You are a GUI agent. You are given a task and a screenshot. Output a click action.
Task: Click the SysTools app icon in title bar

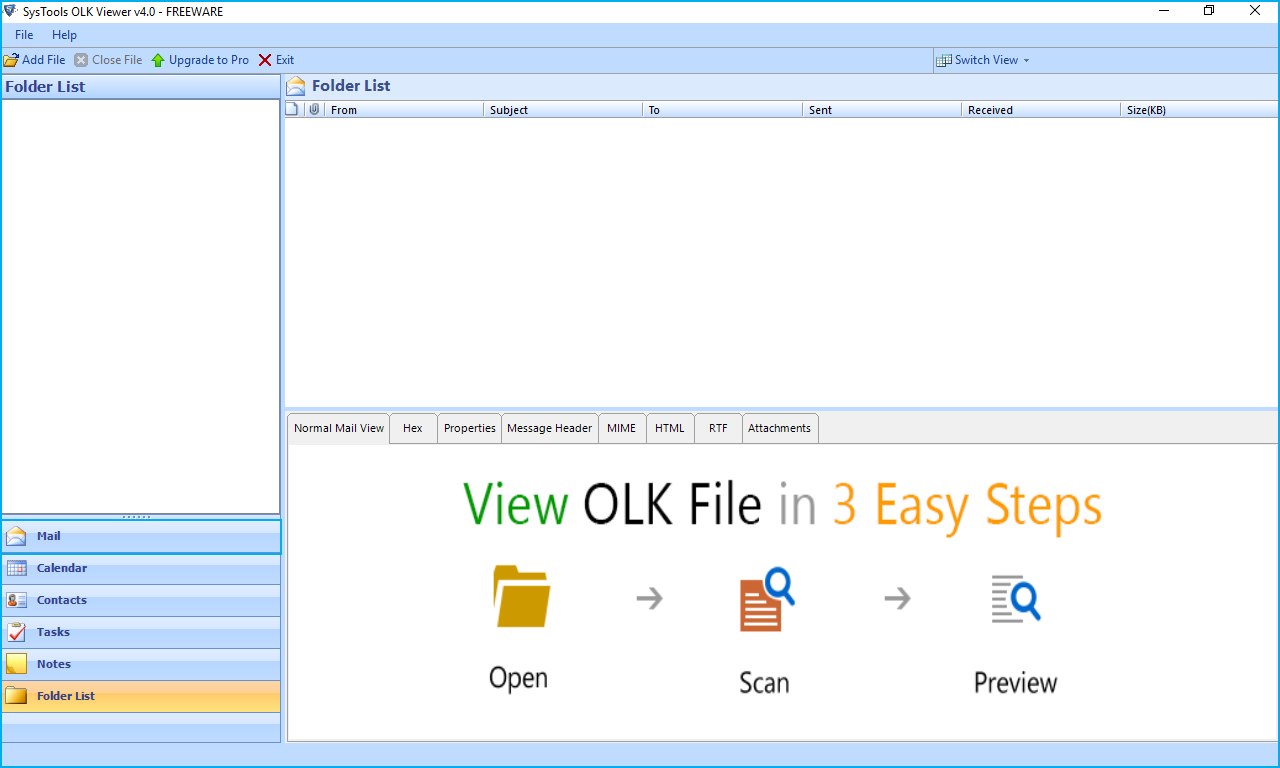pos(10,11)
